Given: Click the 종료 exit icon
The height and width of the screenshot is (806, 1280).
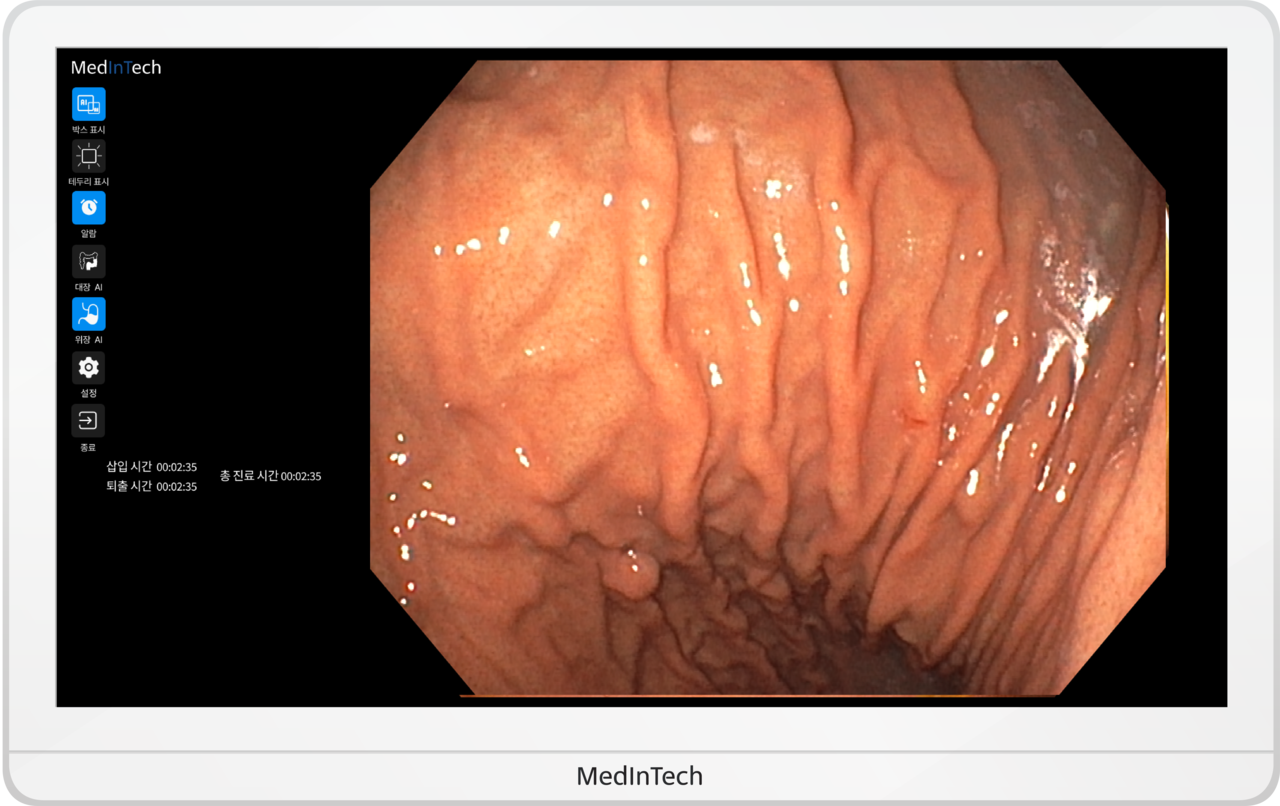Looking at the screenshot, I should pyautogui.click(x=88, y=421).
